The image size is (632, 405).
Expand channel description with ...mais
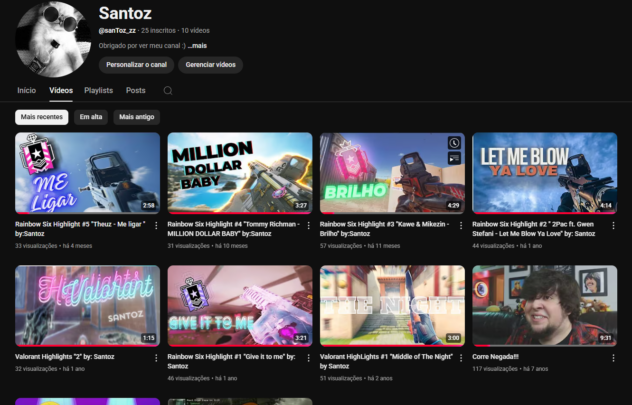pos(197,46)
